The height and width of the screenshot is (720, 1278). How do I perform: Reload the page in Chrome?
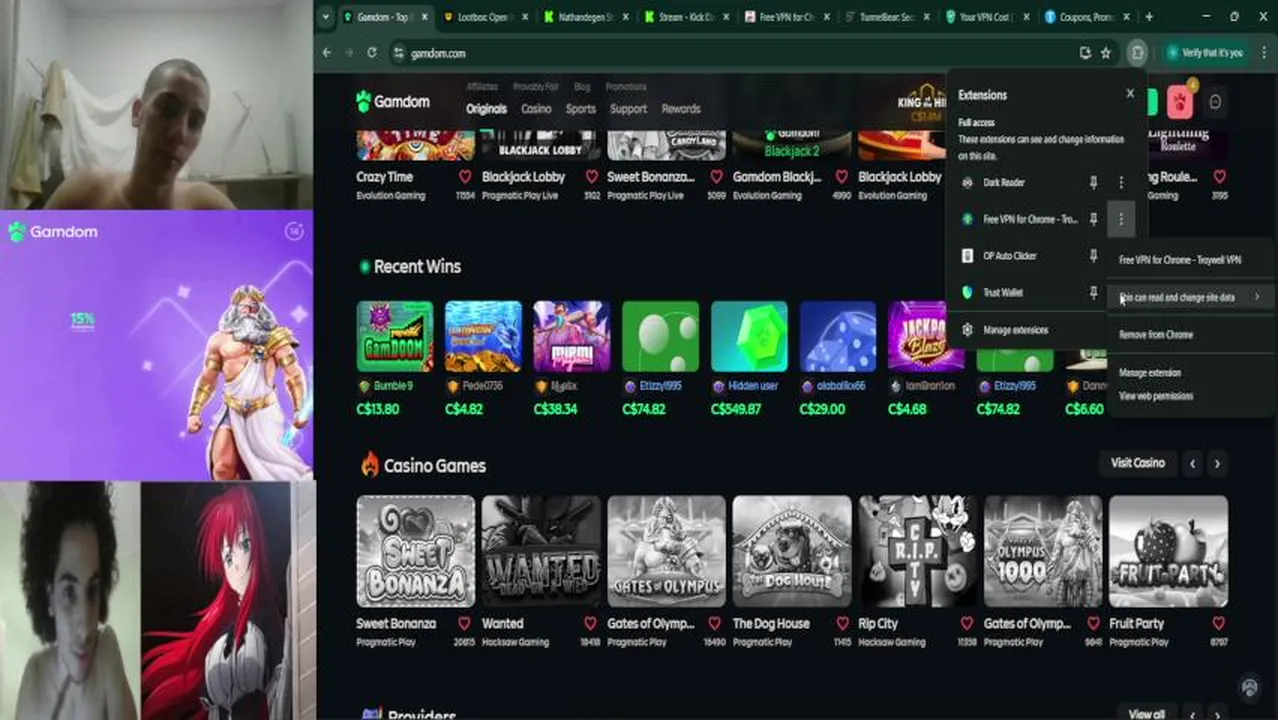[371, 53]
